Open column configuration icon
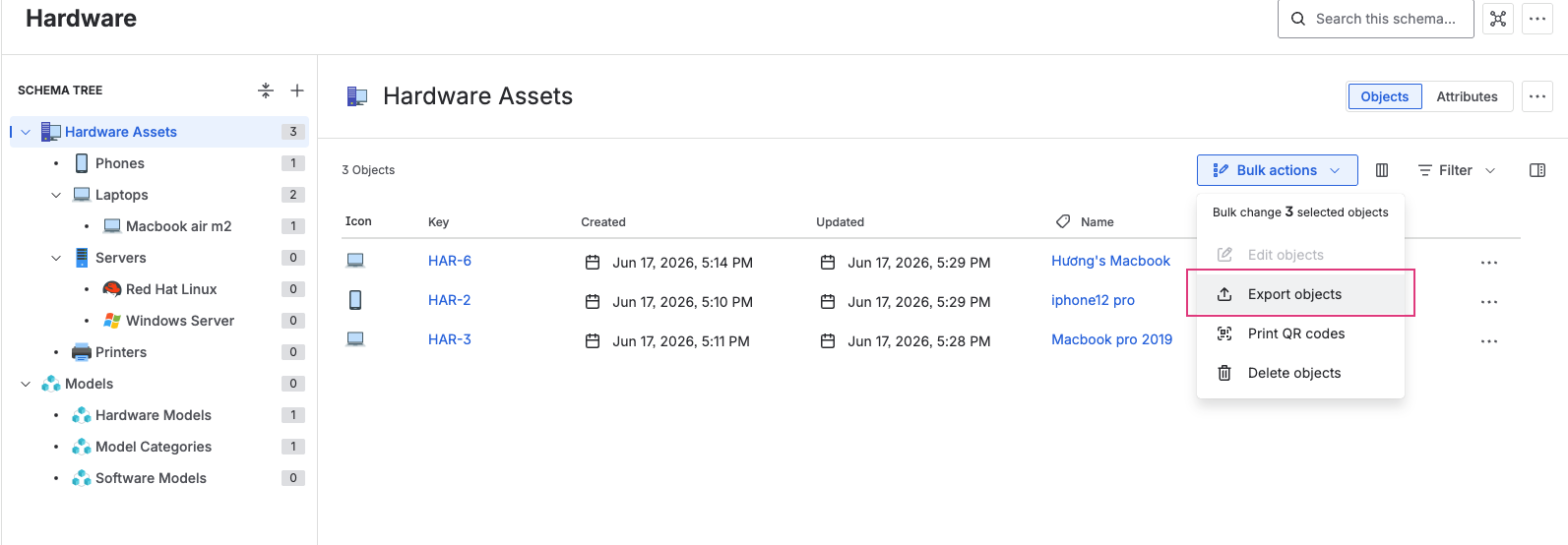Screen dimensions: 1568x545 tap(1382, 170)
